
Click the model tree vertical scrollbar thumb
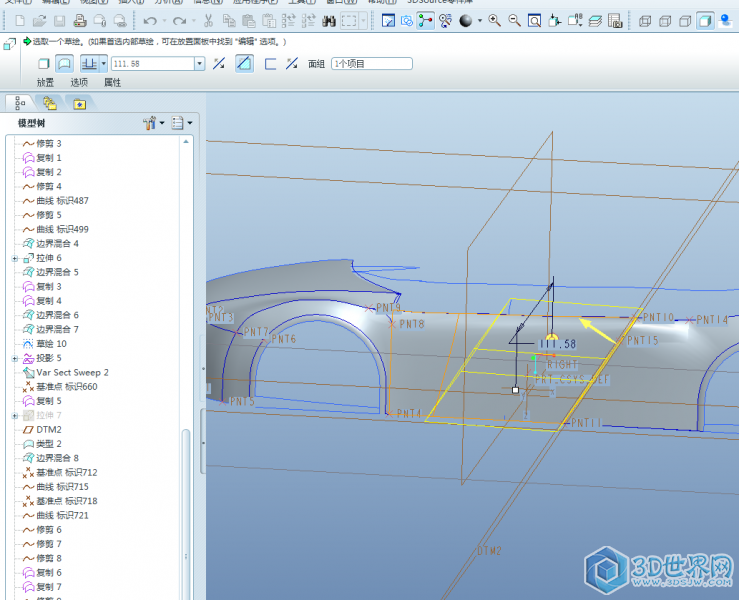(186, 514)
